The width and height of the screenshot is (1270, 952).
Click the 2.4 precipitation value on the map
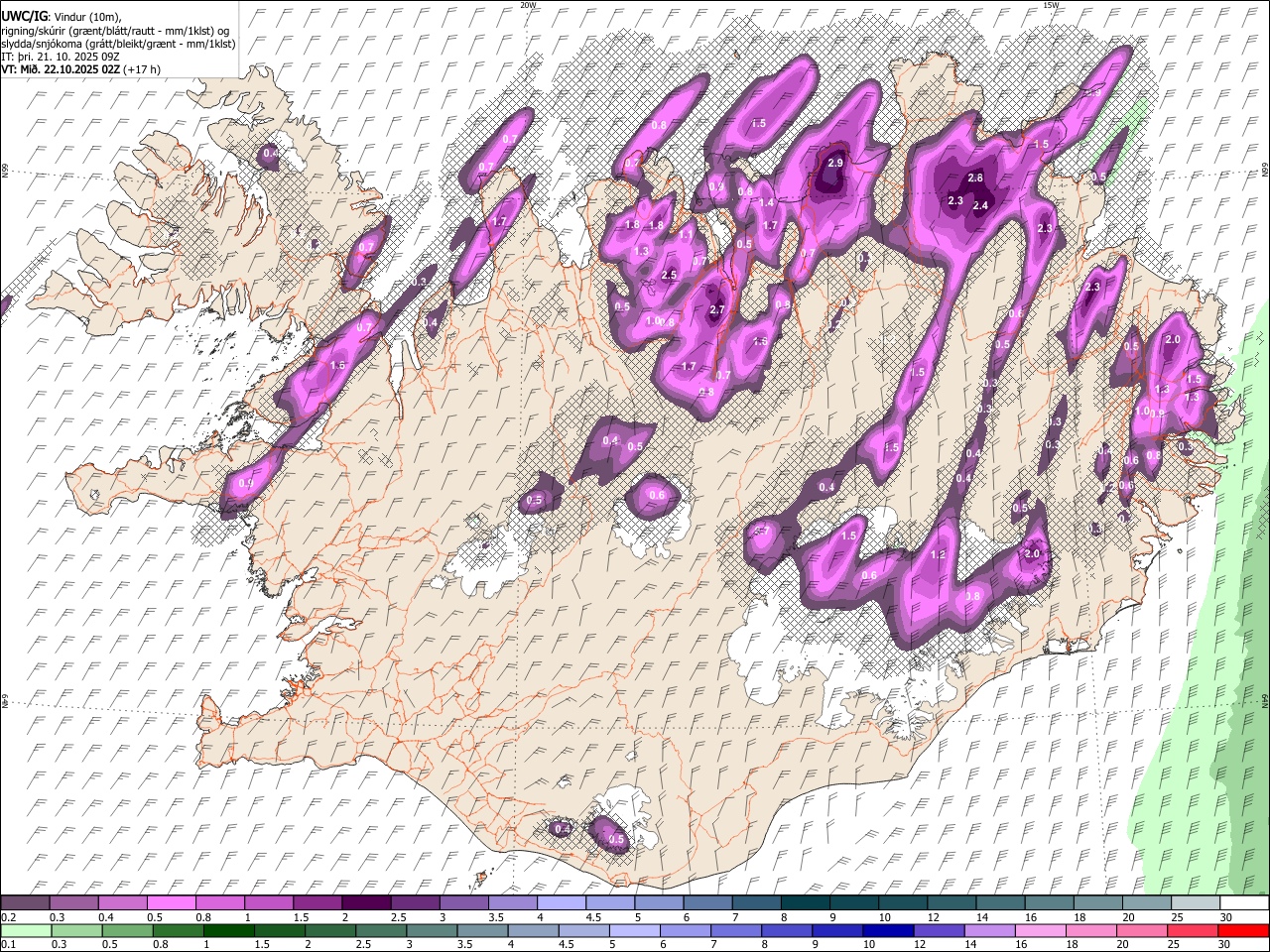pos(981,205)
